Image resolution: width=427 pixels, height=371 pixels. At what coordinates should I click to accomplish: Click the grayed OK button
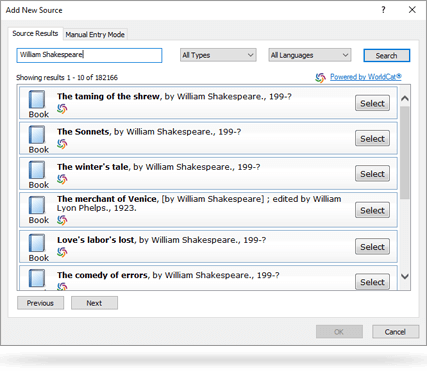339,332
